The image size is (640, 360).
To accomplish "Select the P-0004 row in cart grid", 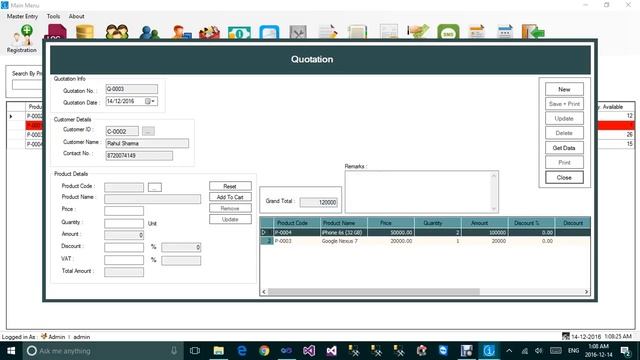I will click(x=425, y=232).
